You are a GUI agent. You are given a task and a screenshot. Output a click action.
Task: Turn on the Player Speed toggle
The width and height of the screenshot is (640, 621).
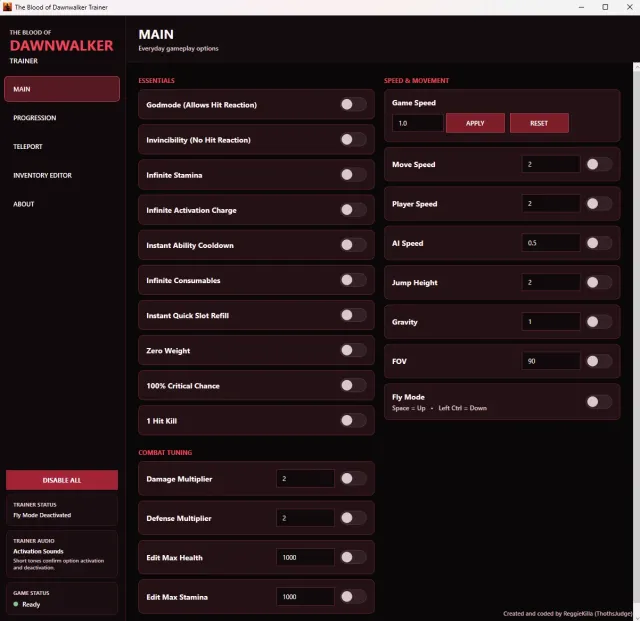click(x=599, y=203)
